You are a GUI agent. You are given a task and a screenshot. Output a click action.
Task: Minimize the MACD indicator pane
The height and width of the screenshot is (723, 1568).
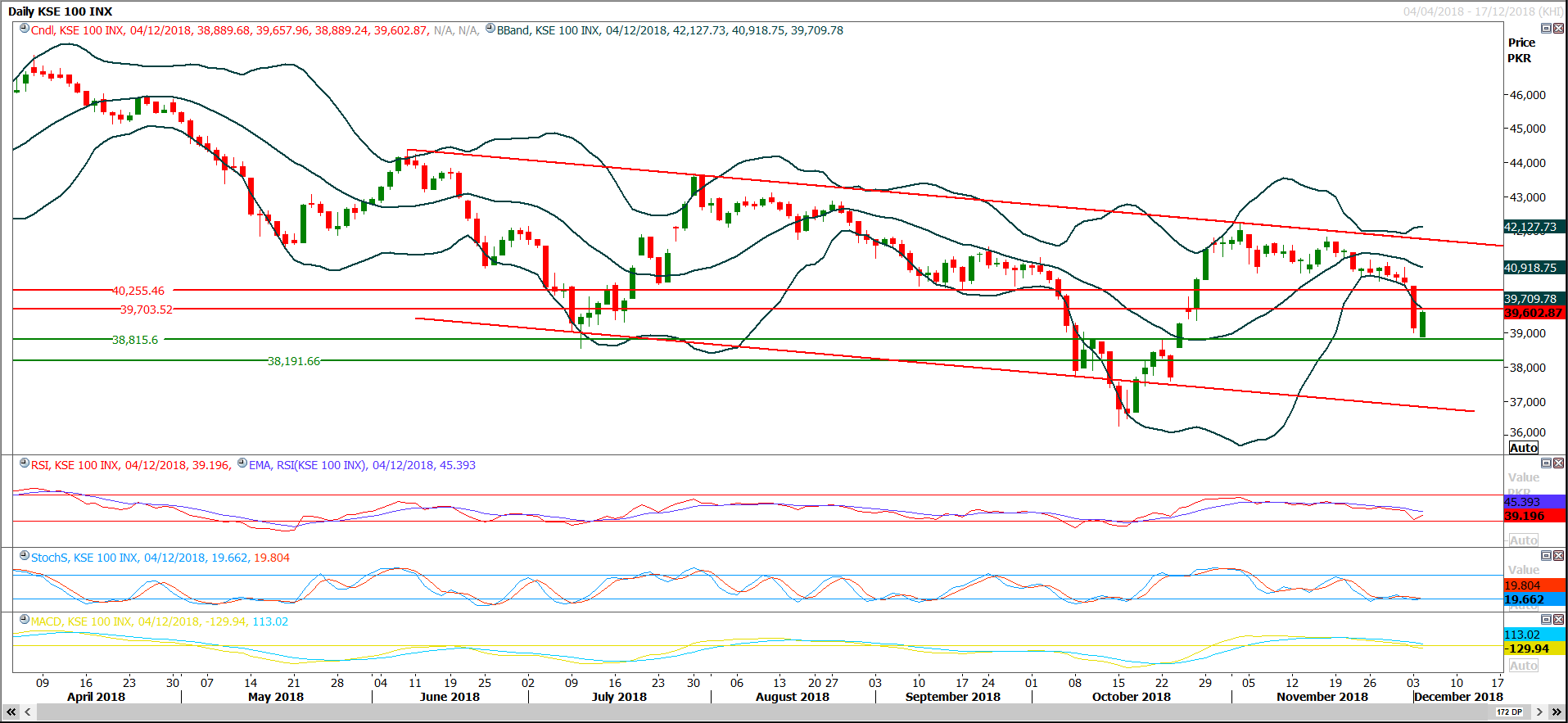1546,620
